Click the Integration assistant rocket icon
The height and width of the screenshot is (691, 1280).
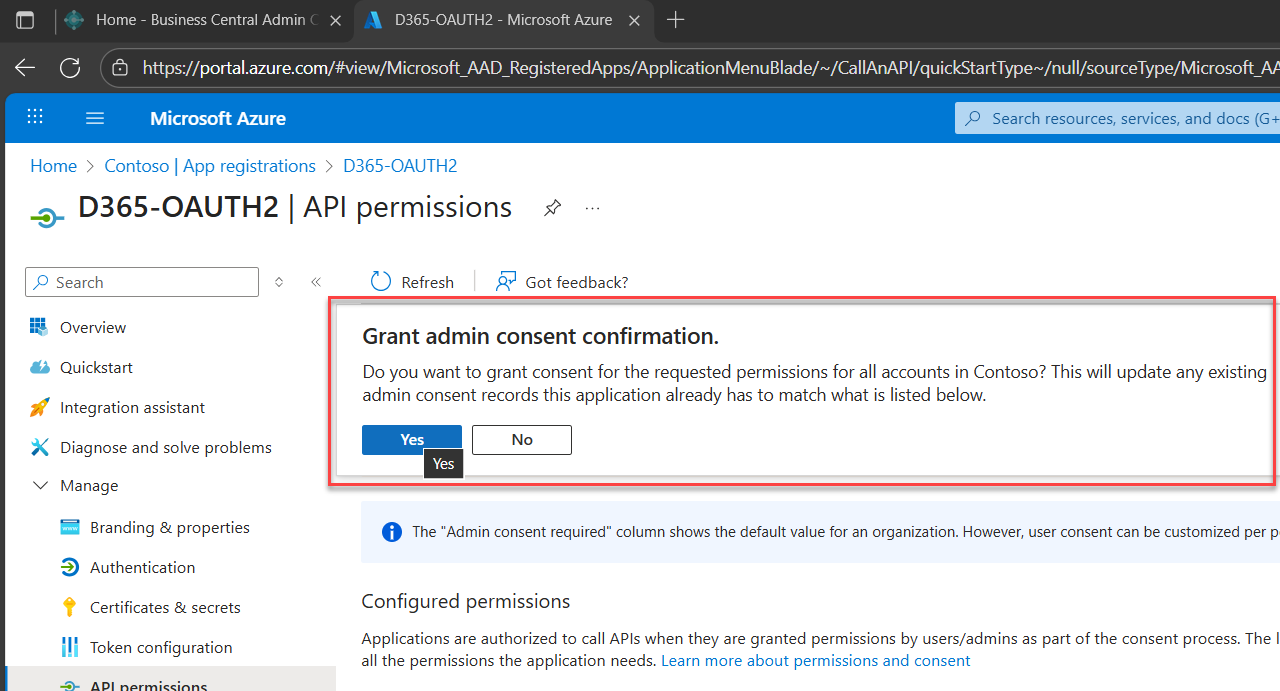[40, 407]
